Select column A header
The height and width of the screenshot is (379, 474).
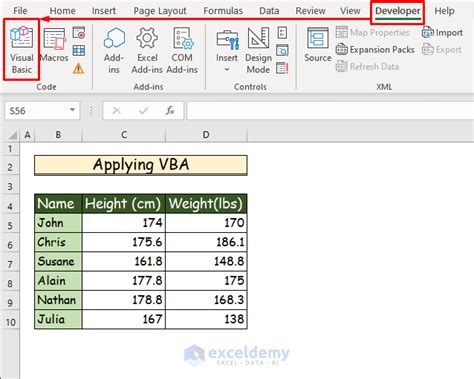[x=27, y=135]
